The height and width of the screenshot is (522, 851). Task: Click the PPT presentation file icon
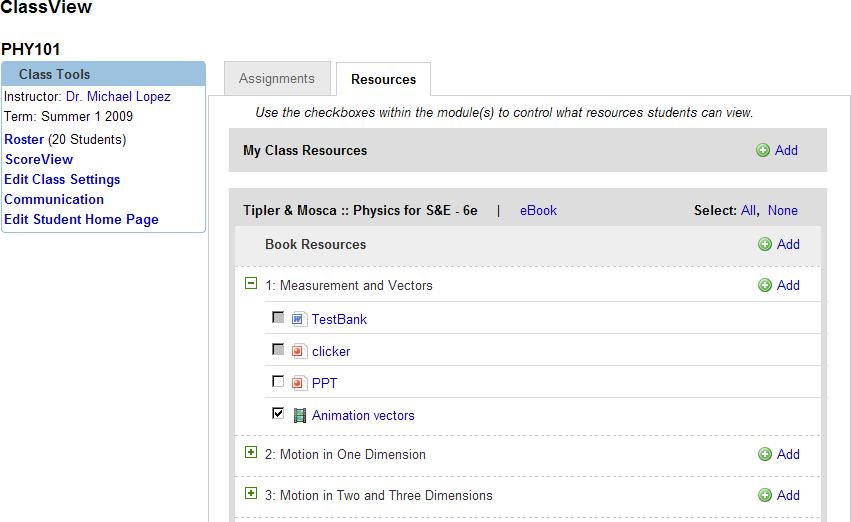click(298, 383)
